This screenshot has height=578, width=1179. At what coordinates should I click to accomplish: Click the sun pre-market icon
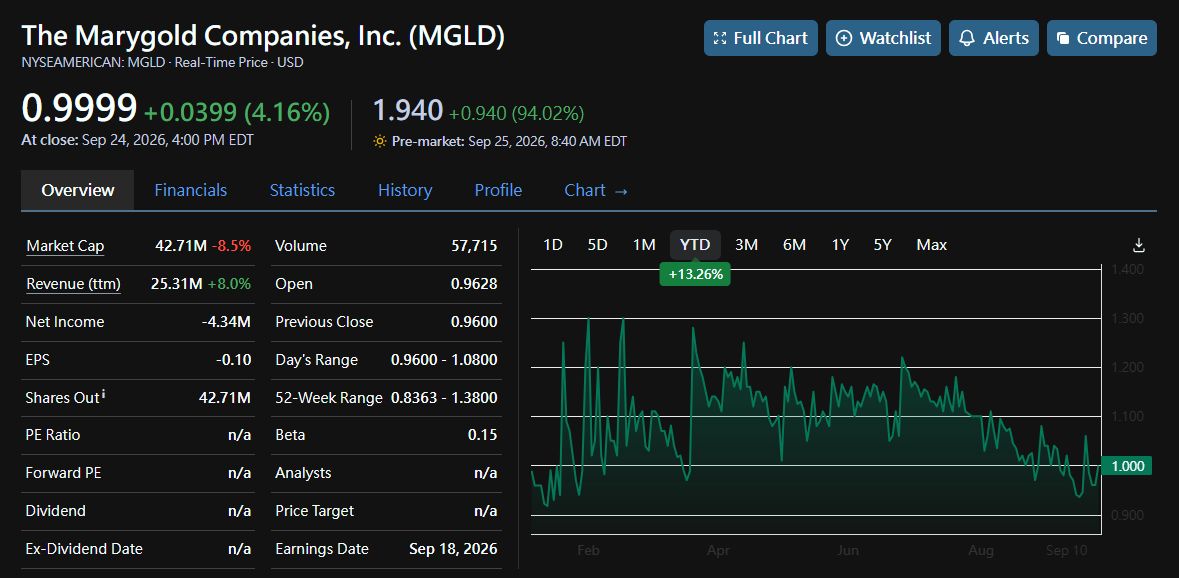380,141
